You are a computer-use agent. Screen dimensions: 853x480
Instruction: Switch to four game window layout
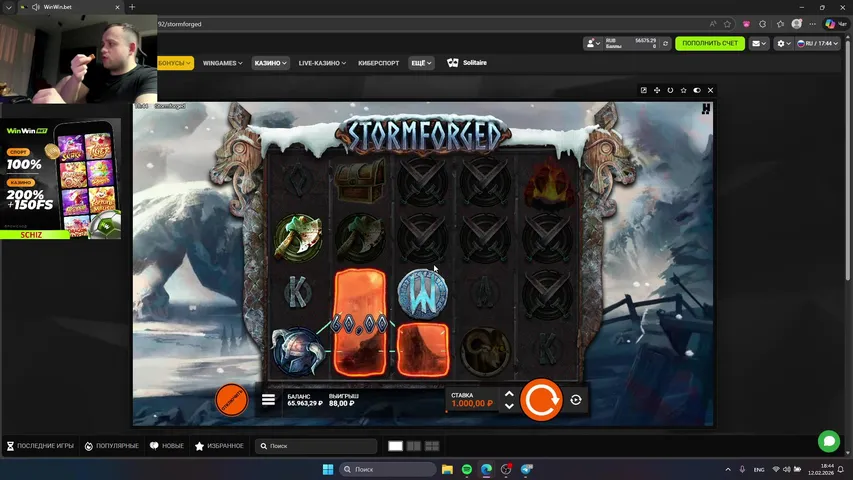[431, 446]
